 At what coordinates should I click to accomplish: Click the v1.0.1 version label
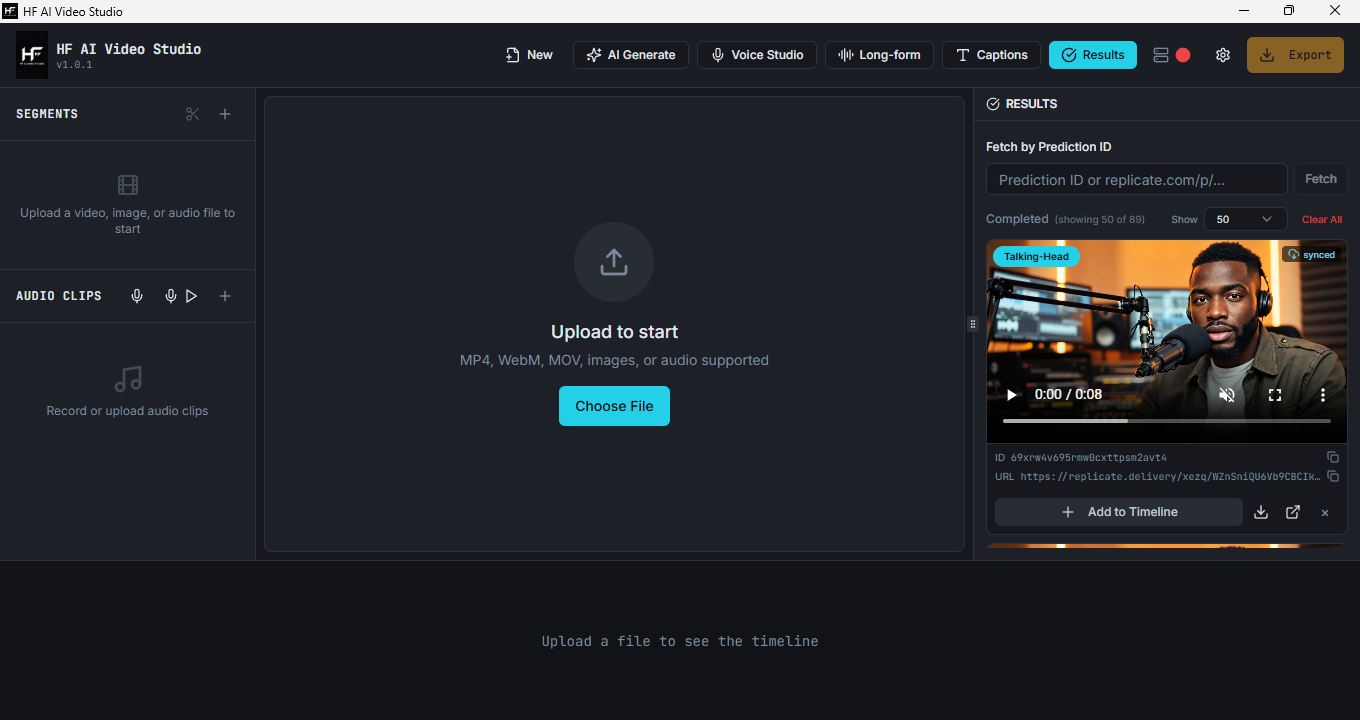tap(74, 65)
